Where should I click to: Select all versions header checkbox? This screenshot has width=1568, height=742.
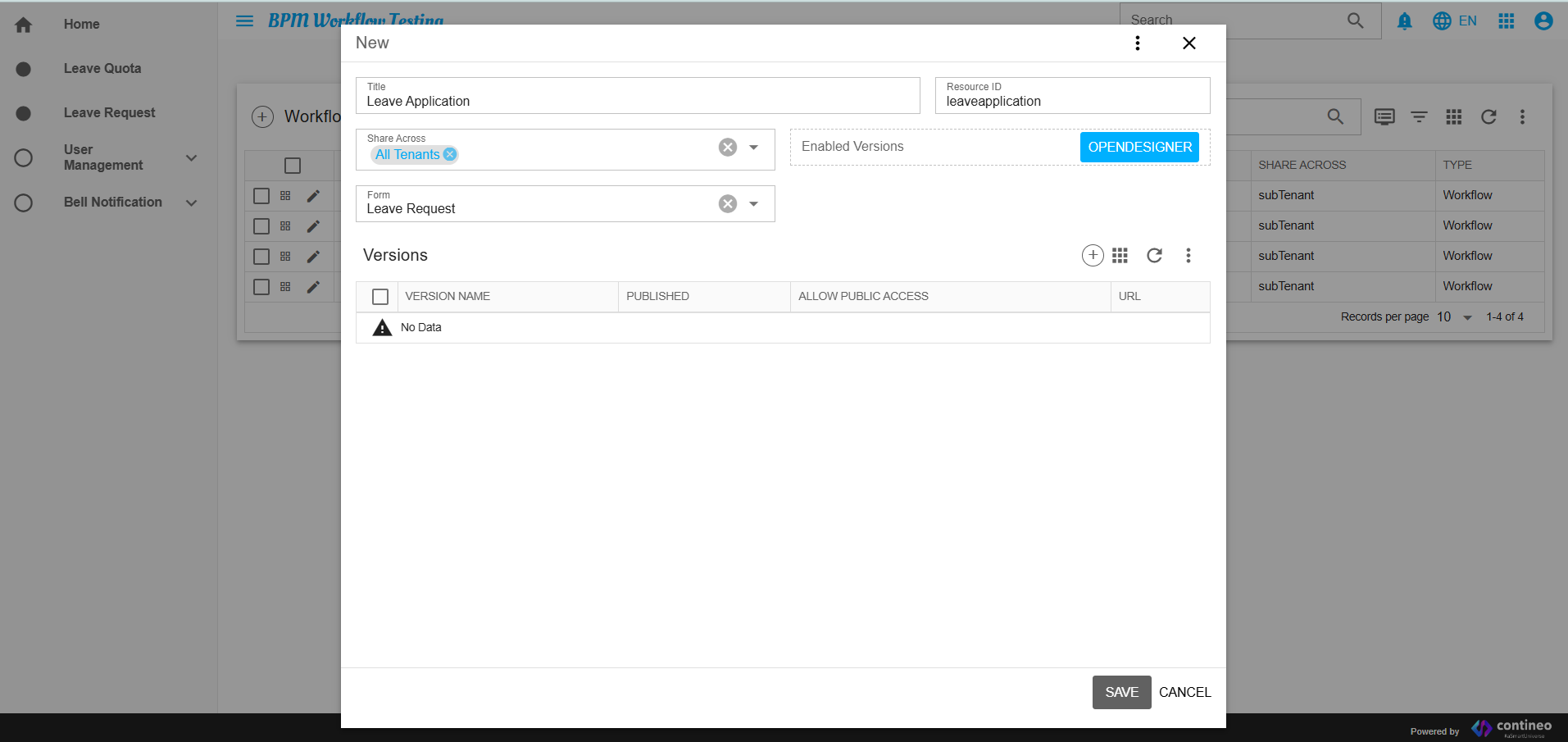click(380, 297)
